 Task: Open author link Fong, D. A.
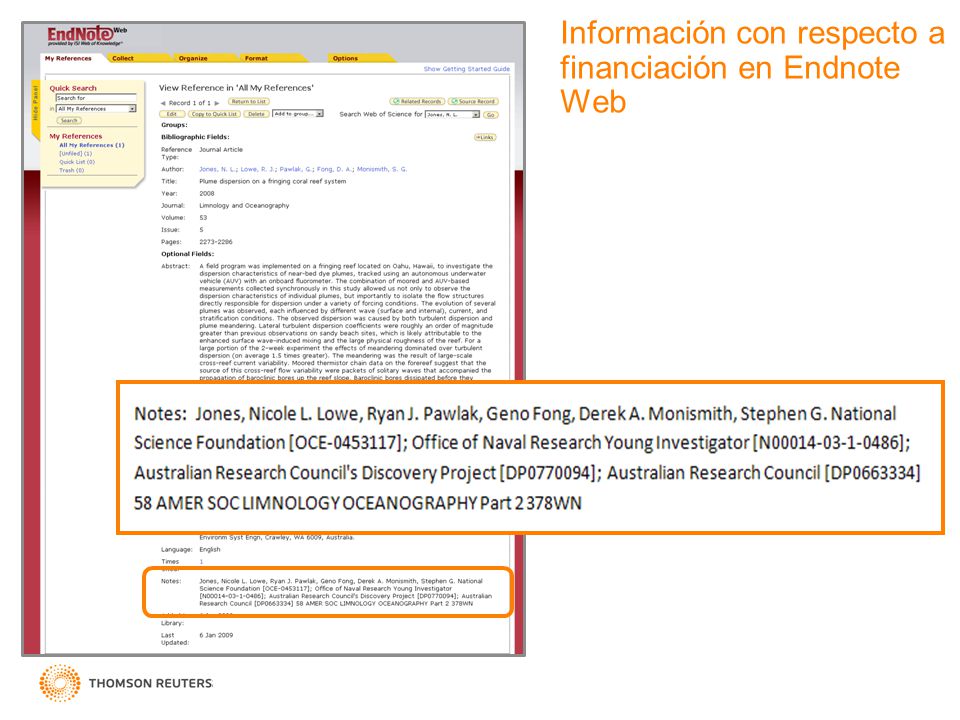click(335, 169)
